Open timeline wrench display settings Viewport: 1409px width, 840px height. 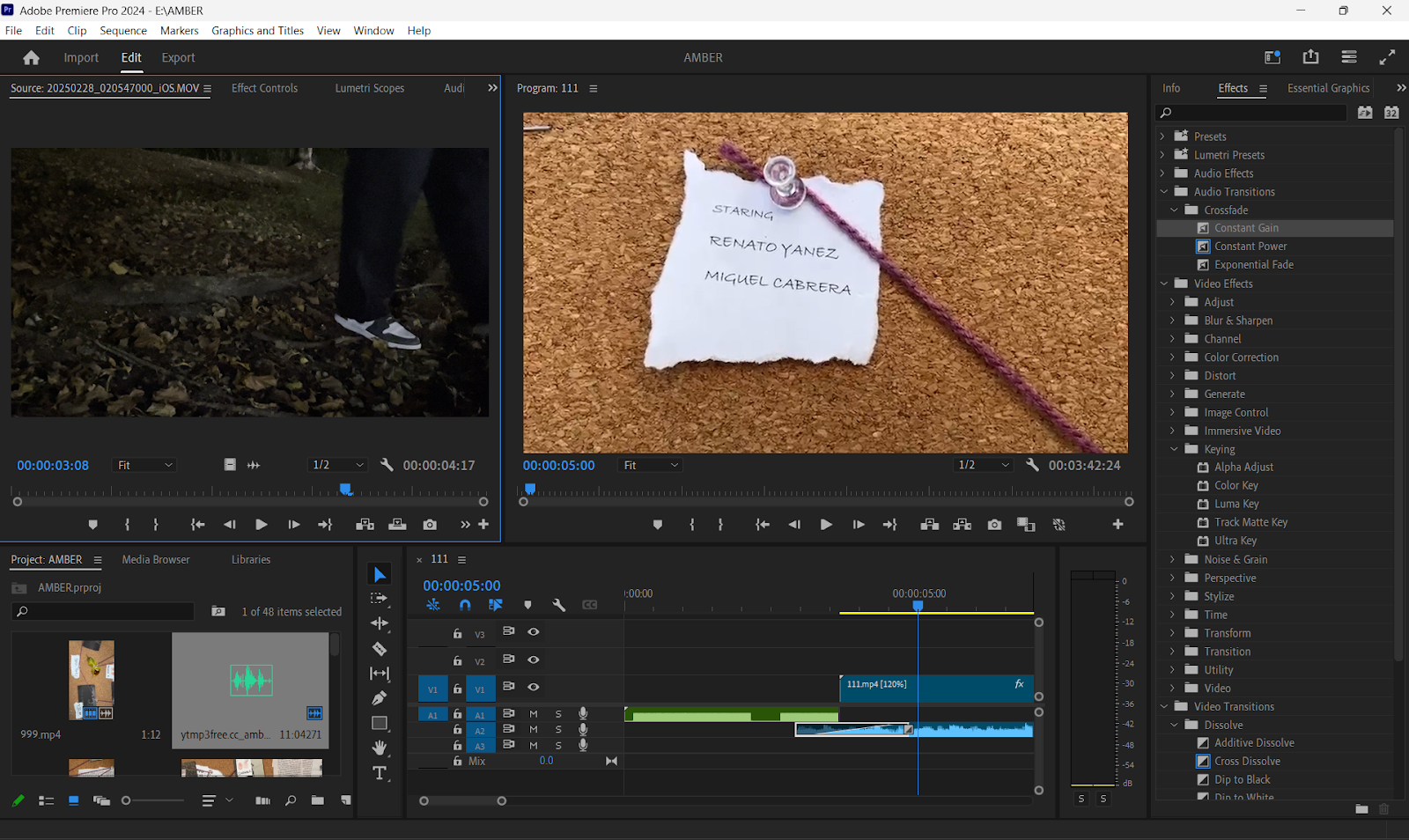(558, 605)
